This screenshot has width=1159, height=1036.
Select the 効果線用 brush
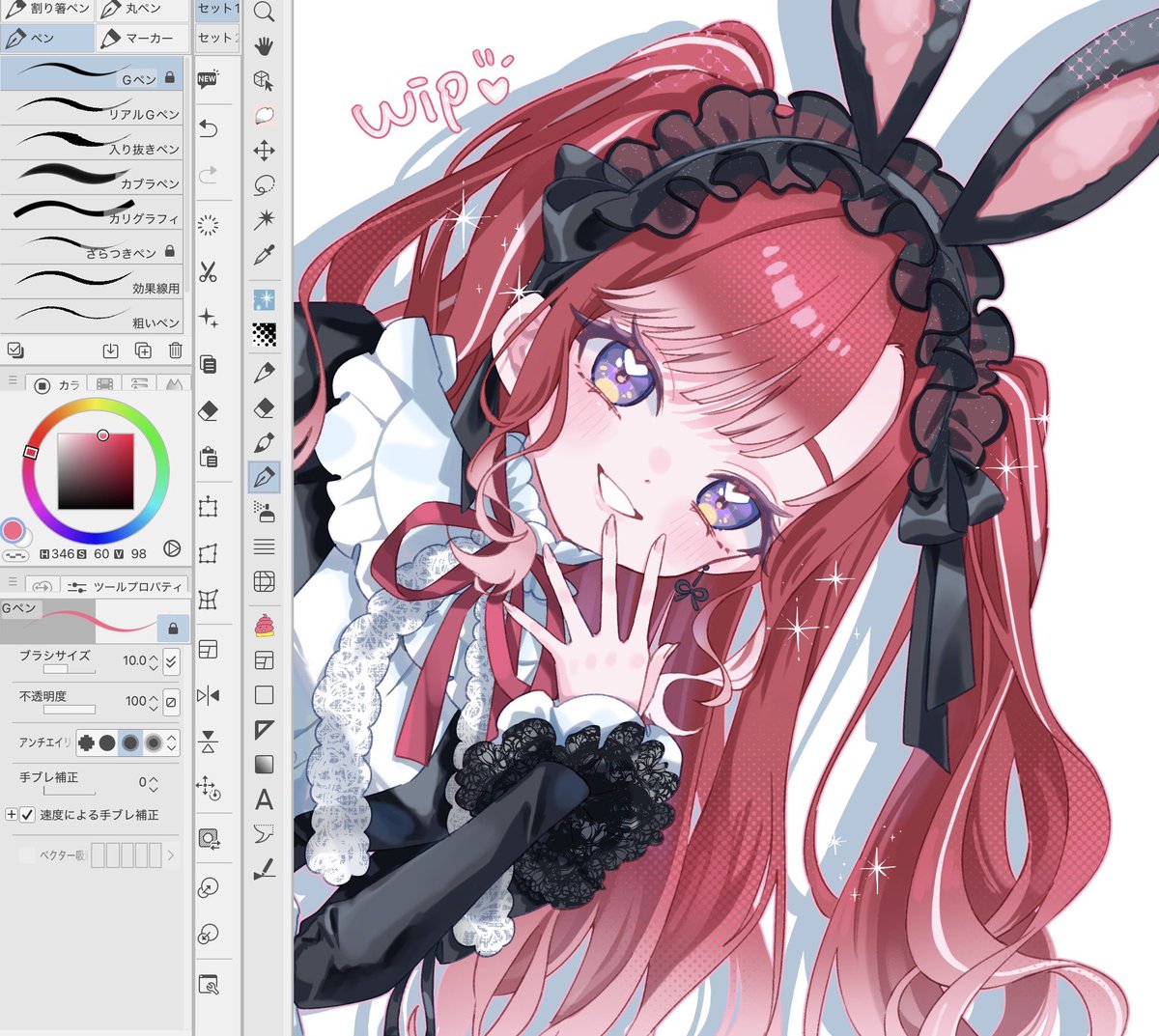92,281
